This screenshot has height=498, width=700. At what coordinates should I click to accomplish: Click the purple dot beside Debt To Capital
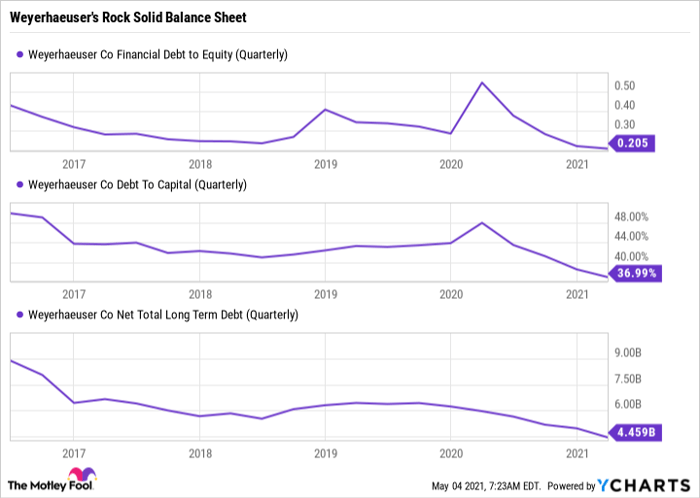(x=21, y=185)
